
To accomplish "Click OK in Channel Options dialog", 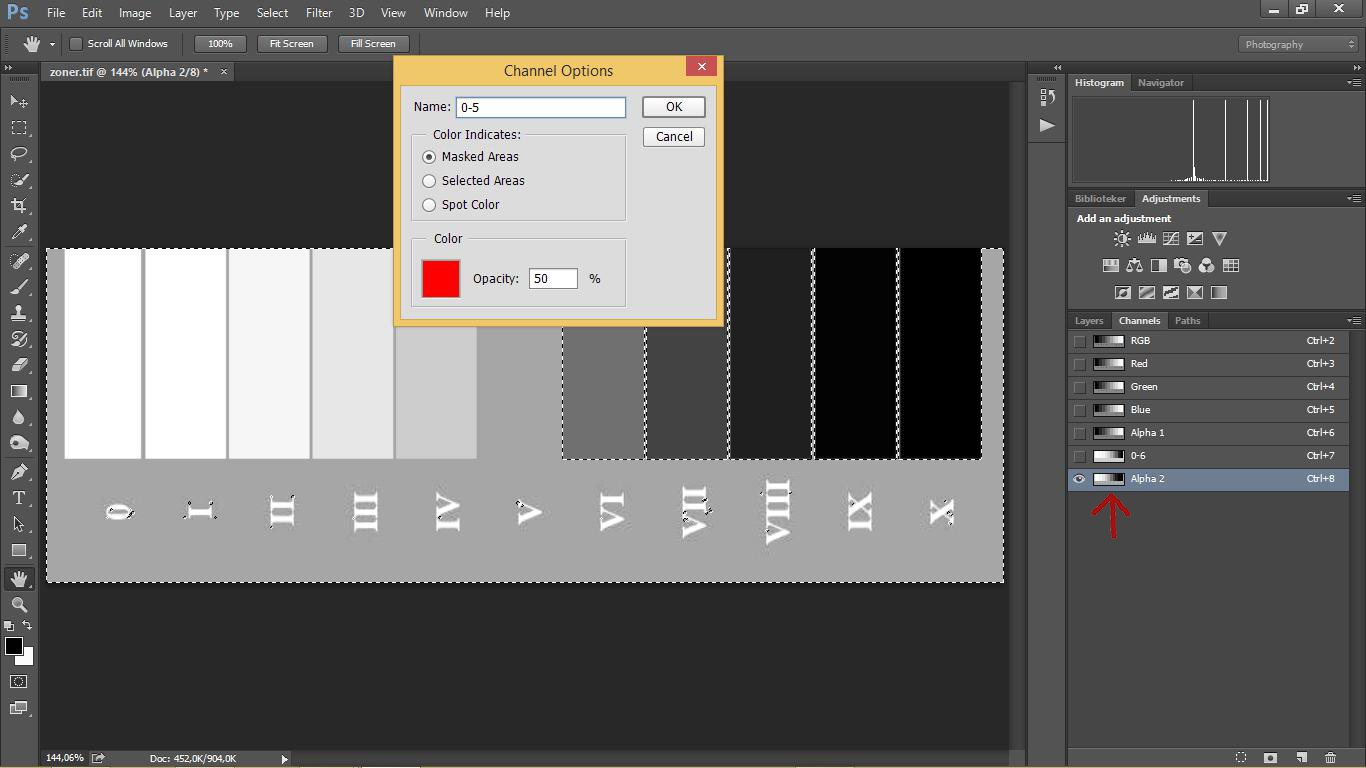I will (673, 107).
